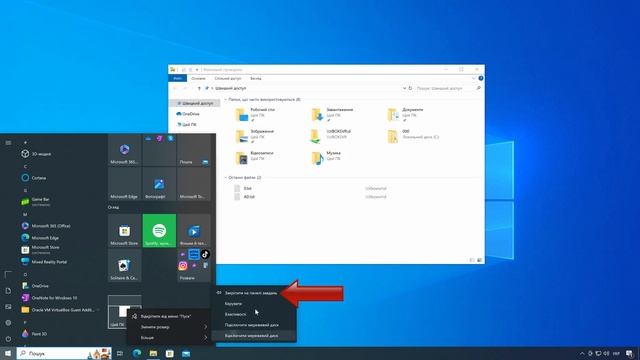
Task: Open the Photos (Фотографії) tile
Action: coord(159,184)
